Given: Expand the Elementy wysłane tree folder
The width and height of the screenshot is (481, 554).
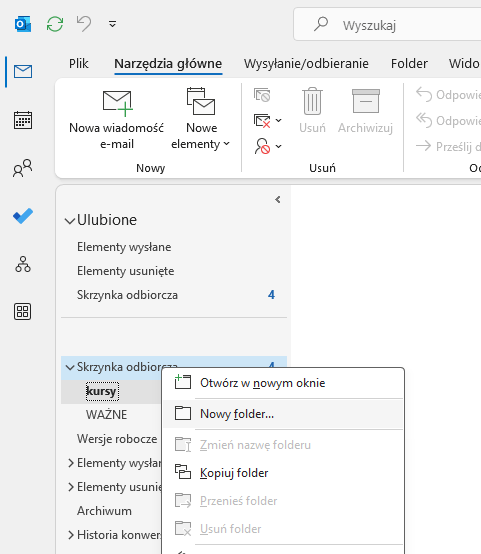Looking at the screenshot, I should (x=71, y=463).
